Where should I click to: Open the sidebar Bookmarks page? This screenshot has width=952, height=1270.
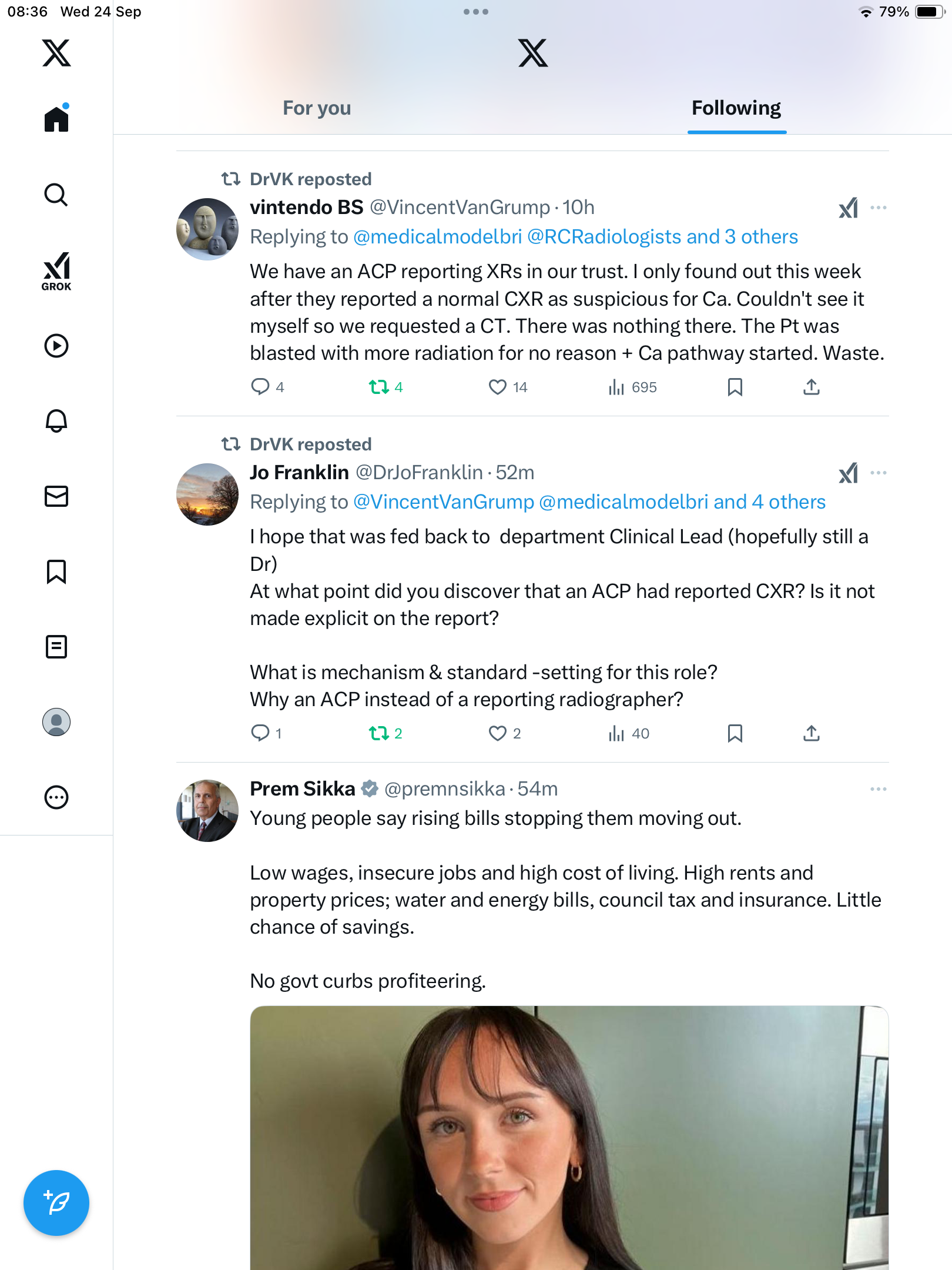[56, 571]
